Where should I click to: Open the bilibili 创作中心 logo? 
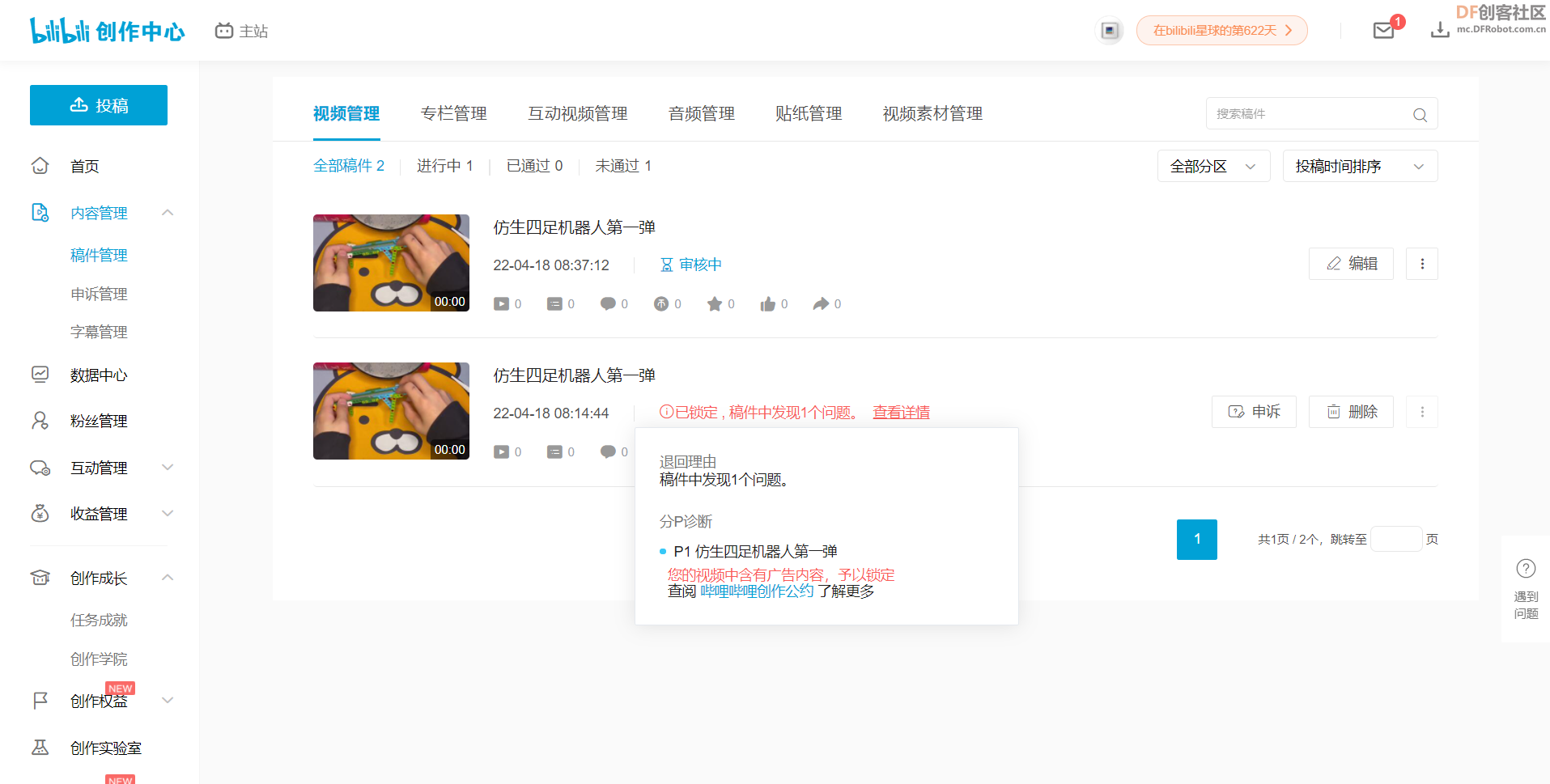107,31
